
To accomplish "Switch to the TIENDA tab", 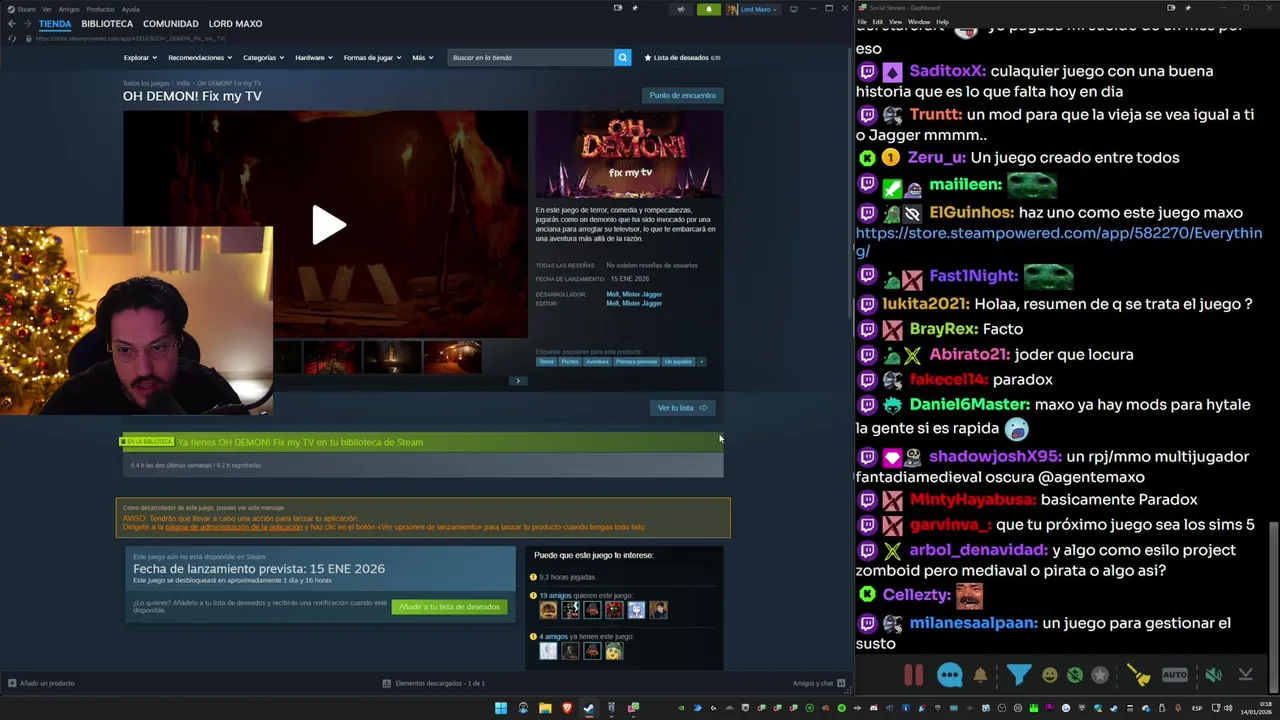I will click(55, 23).
